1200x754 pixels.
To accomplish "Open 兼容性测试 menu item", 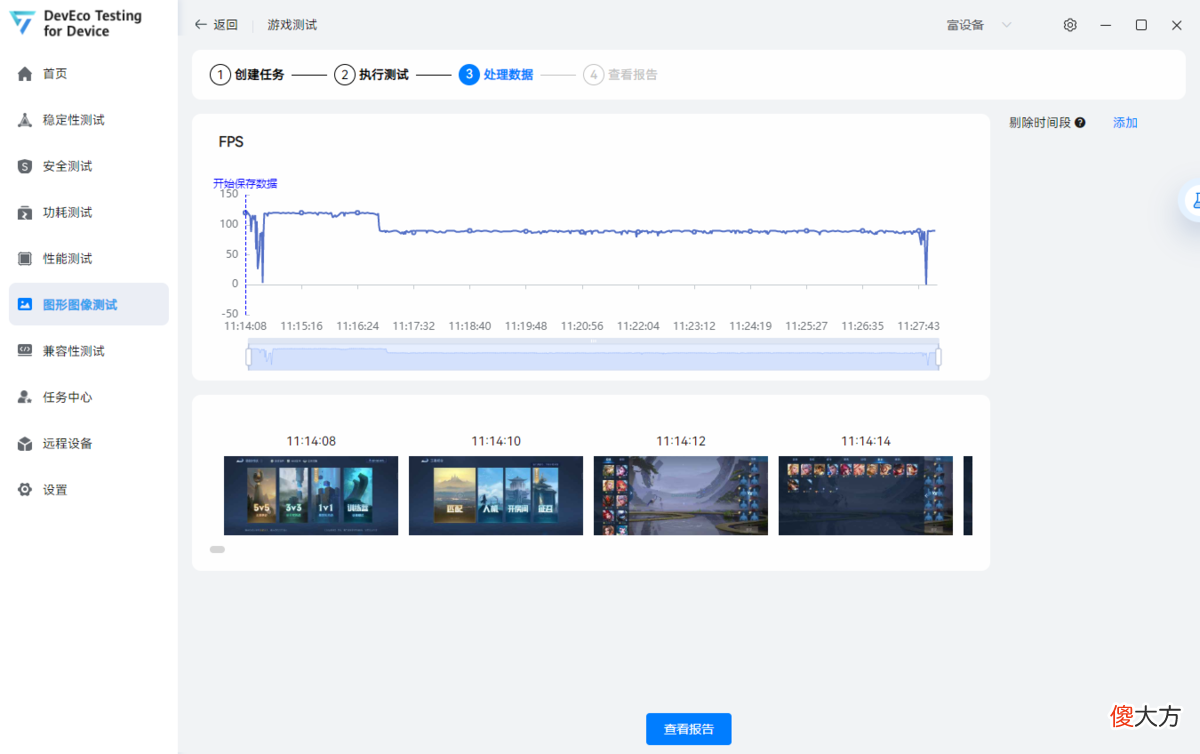I will pos(89,351).
